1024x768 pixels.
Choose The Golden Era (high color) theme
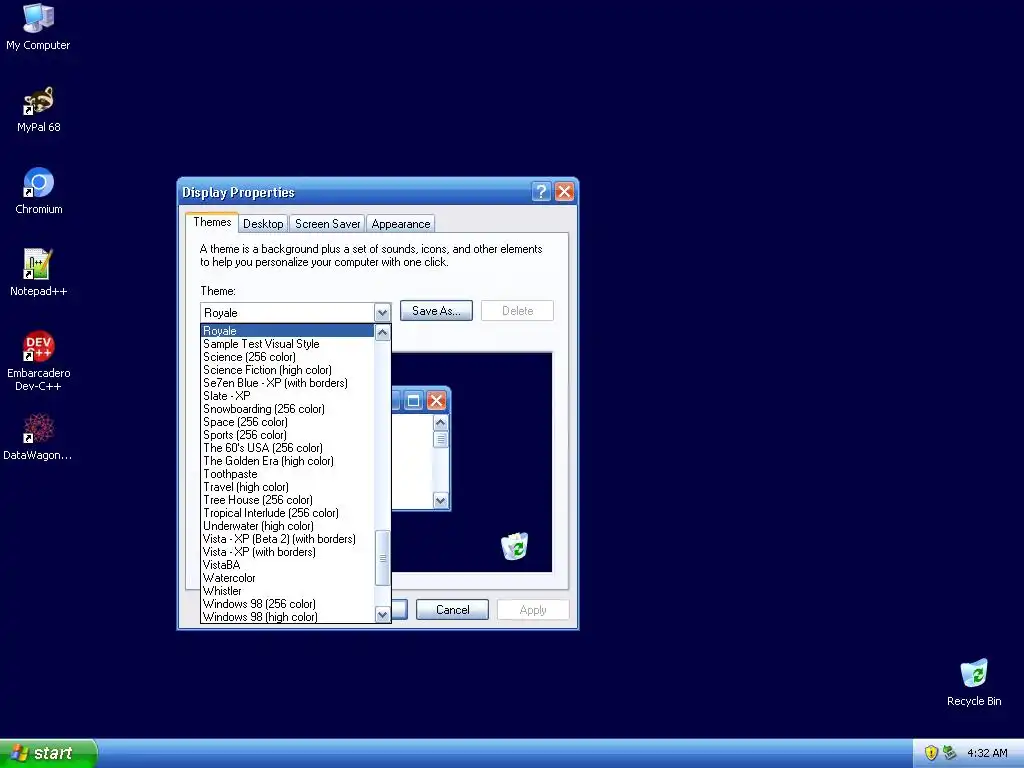click(x=287, y=461)
